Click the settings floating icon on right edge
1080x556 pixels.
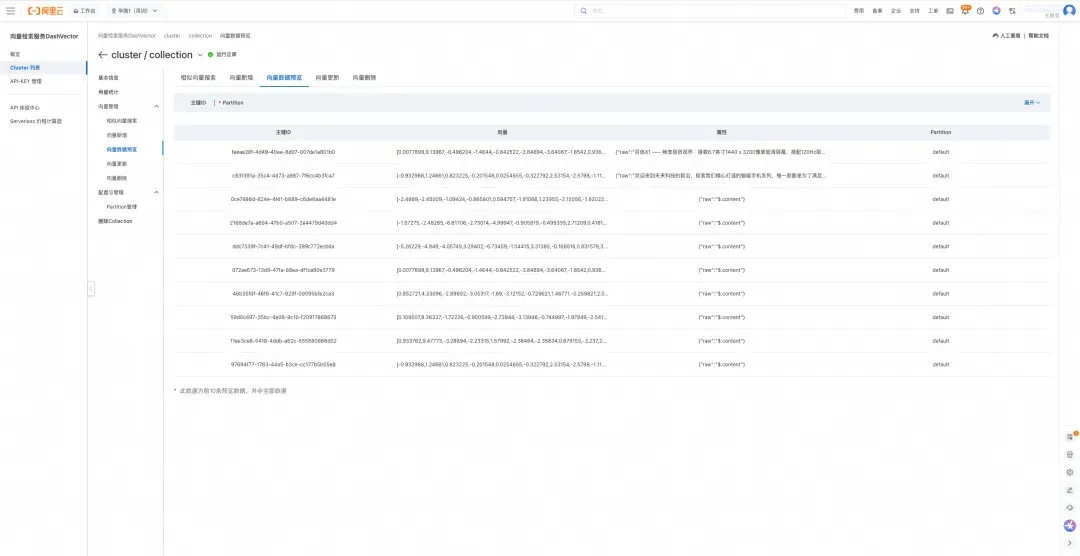[1070, 472]
